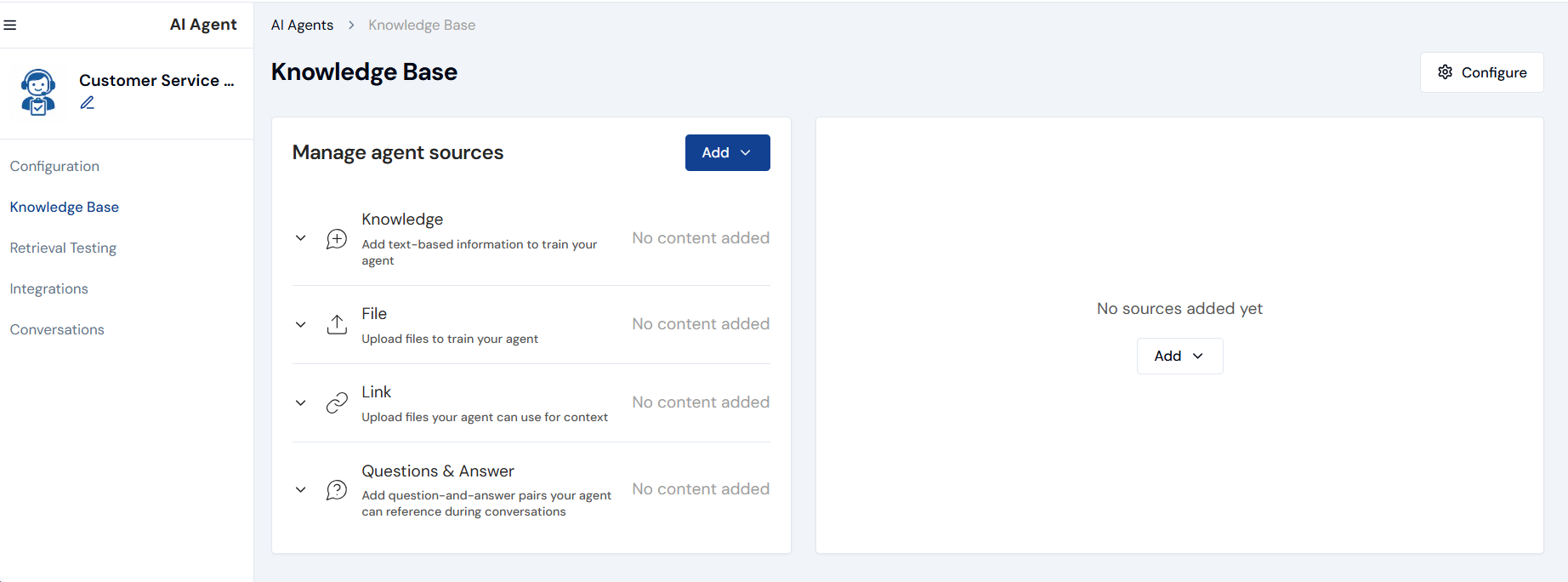Viewport: 1568px width, 582px height.
Task: Expand the Knowledge source row chevron
Action: [x=301, y=238]
